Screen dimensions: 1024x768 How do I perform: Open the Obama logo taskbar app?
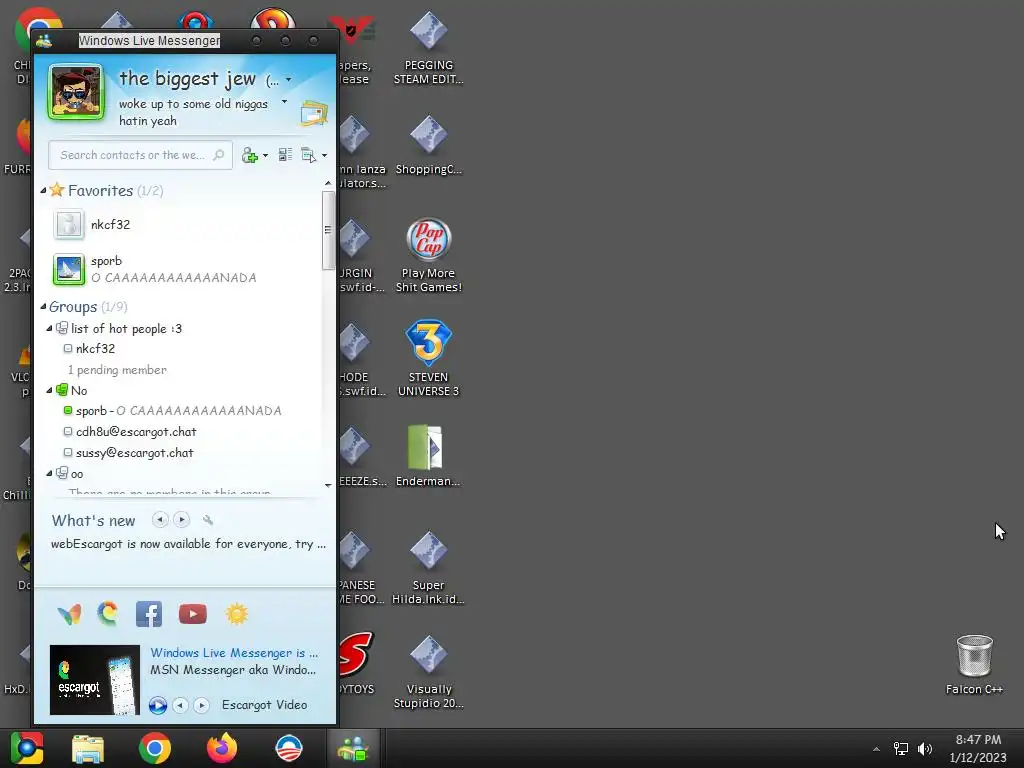tap(289, 748)
